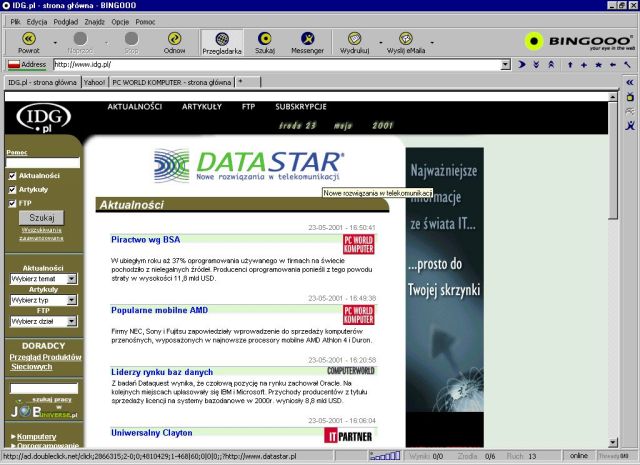Open the Komputery category link
Viewport: 640px width, 465px height.
(x=37, y=436)
